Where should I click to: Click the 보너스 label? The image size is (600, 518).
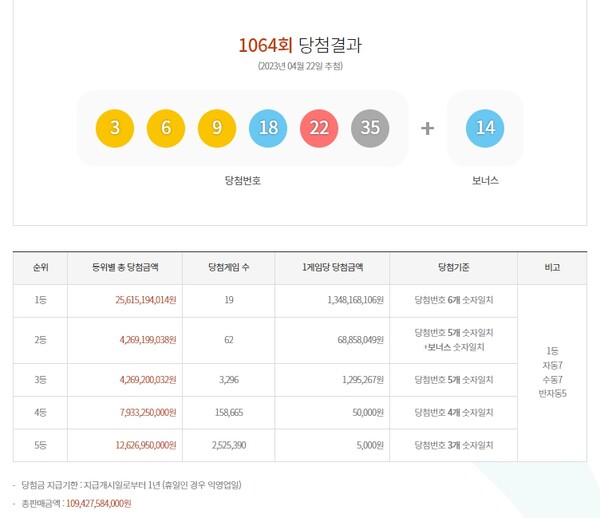pos(485,181)
